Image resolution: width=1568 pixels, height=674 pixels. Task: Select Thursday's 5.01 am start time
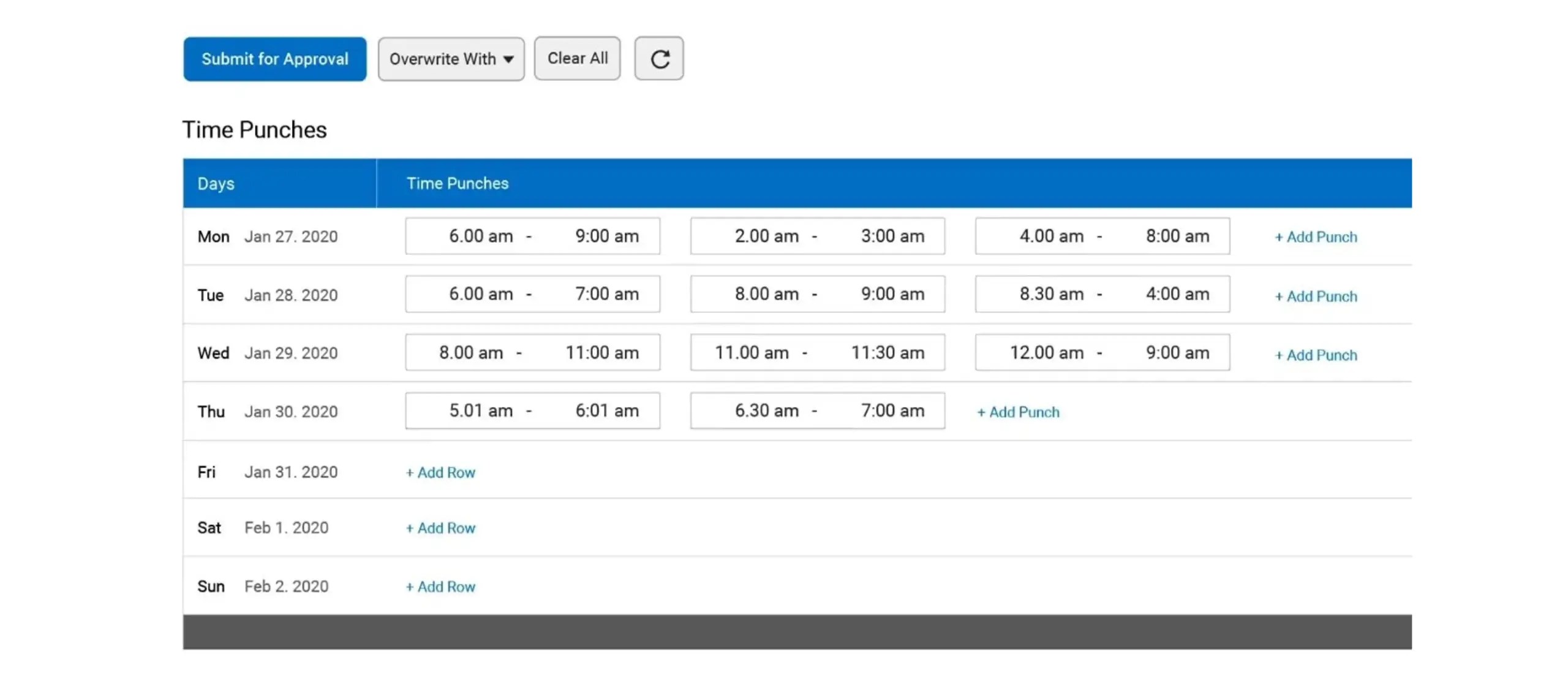pyautogui.click(x=481, y=411)
